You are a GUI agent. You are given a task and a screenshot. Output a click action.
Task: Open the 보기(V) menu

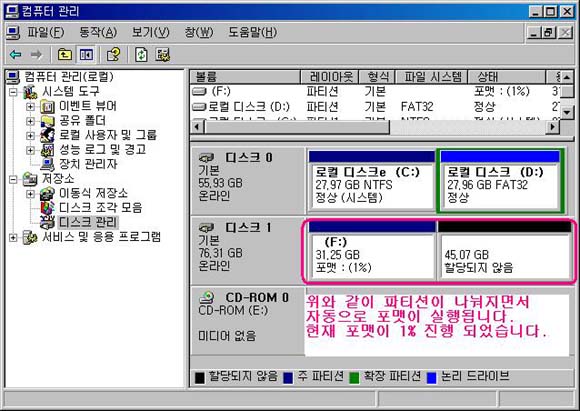pyautogui.click(x=151, y=33)
